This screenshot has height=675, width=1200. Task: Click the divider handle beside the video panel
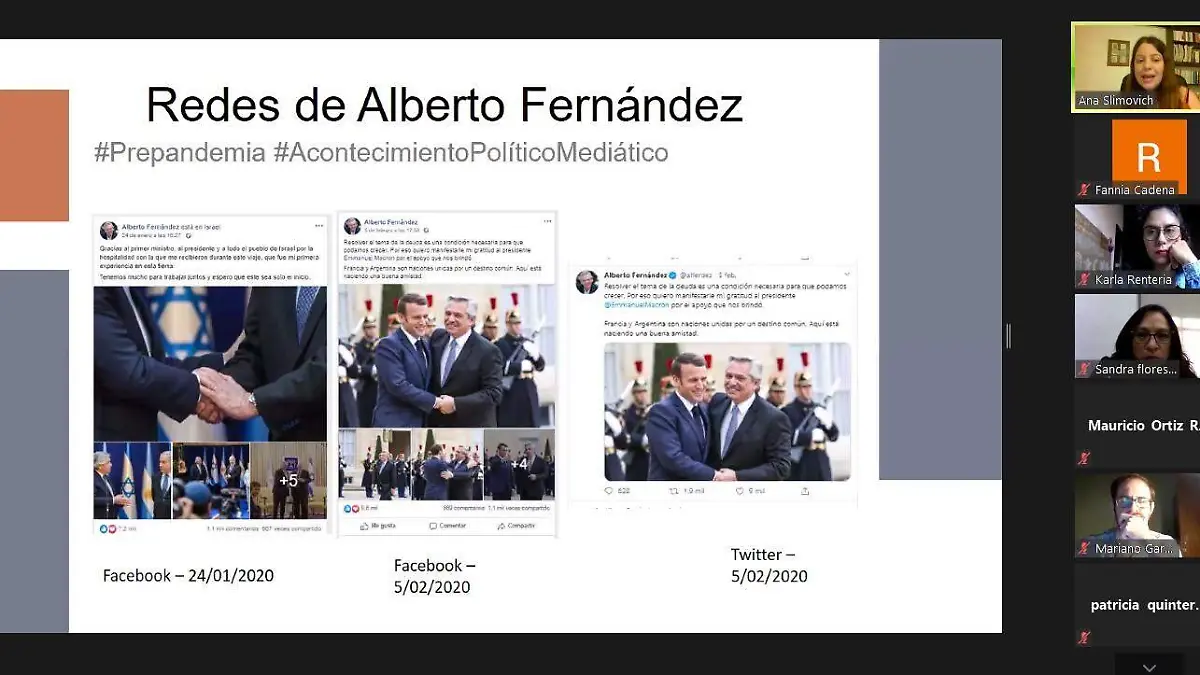pos(1008,337)
